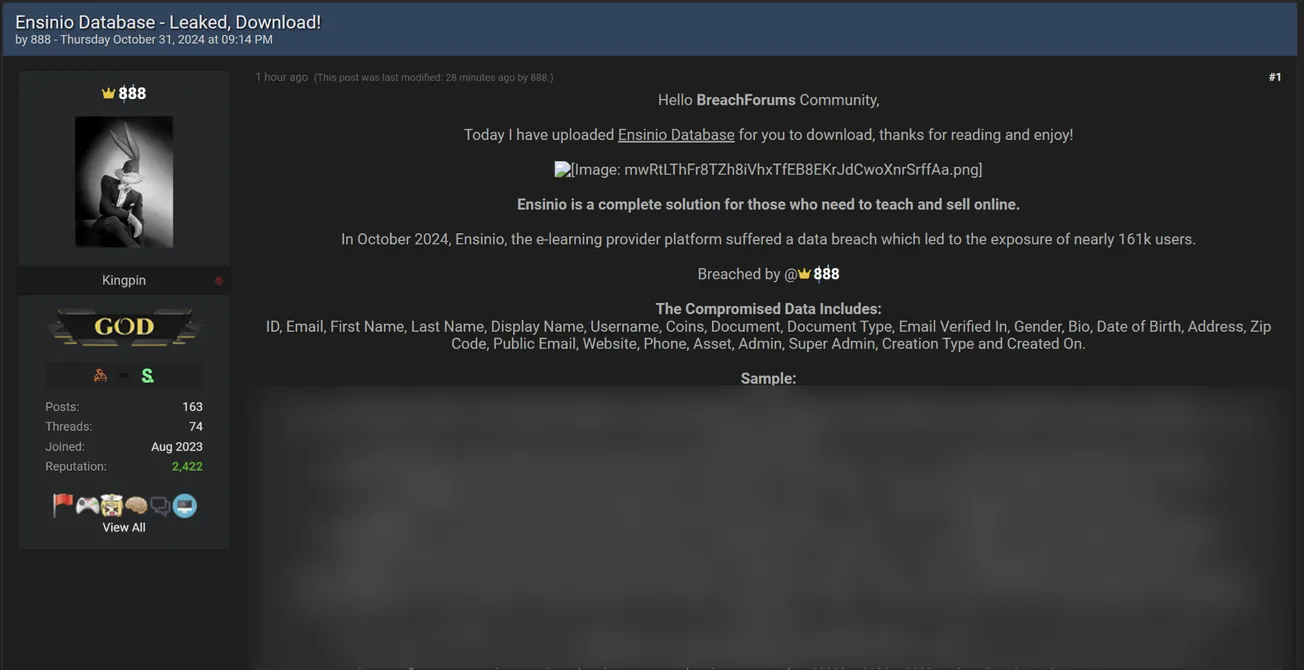Click the @888 mention after Breached by

click(818, 274)
